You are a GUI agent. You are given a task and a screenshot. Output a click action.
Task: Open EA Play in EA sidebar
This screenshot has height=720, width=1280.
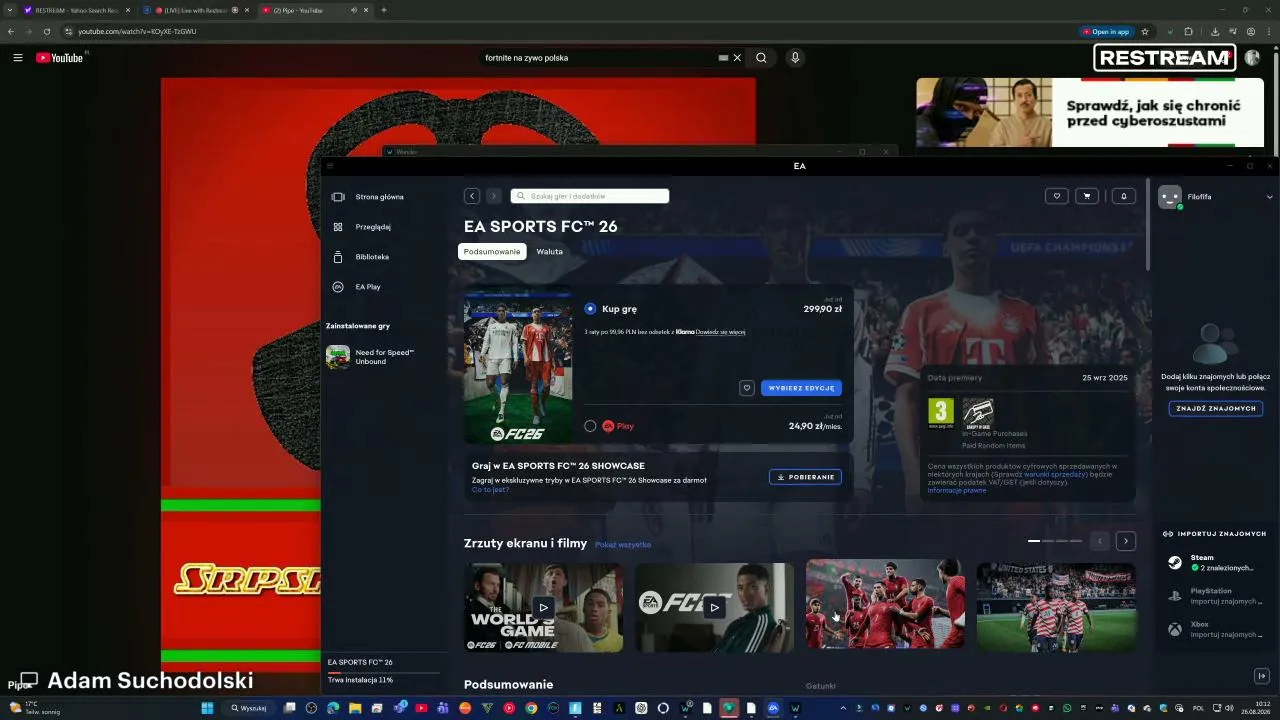[x=356, y=287]
